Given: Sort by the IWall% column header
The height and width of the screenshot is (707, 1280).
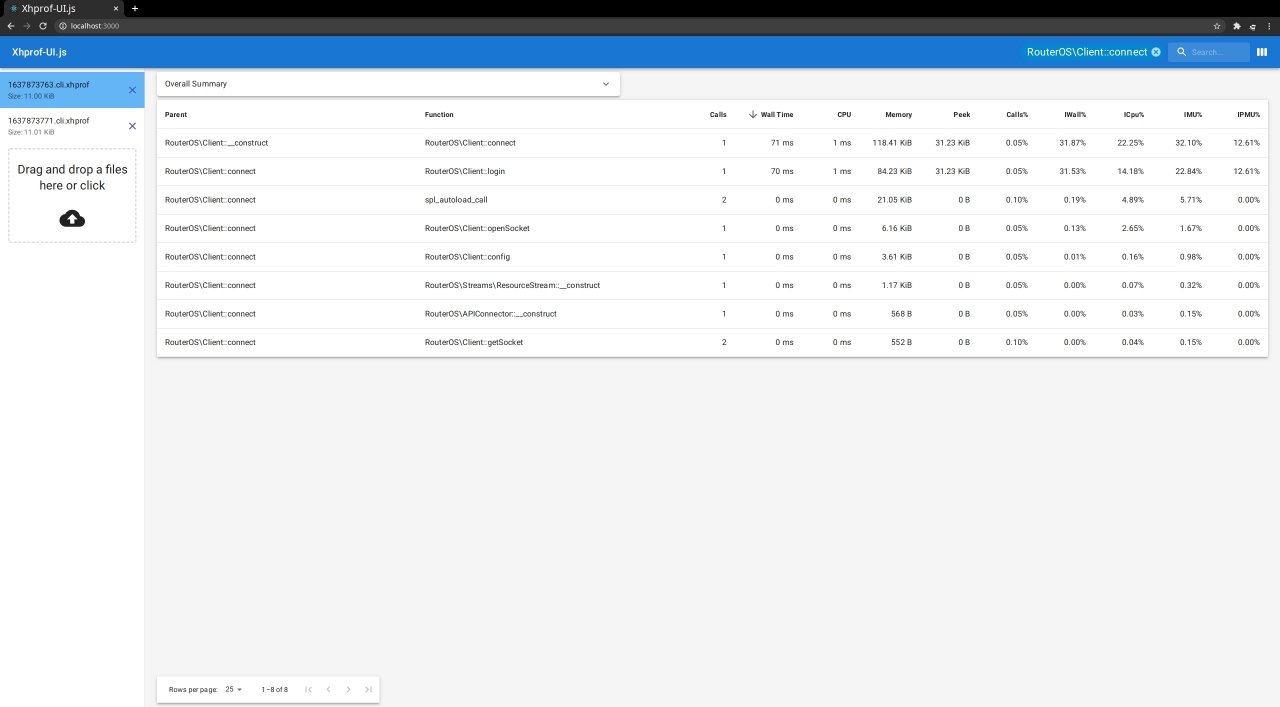Looking at the screenshot, I should coord(1075,115).
